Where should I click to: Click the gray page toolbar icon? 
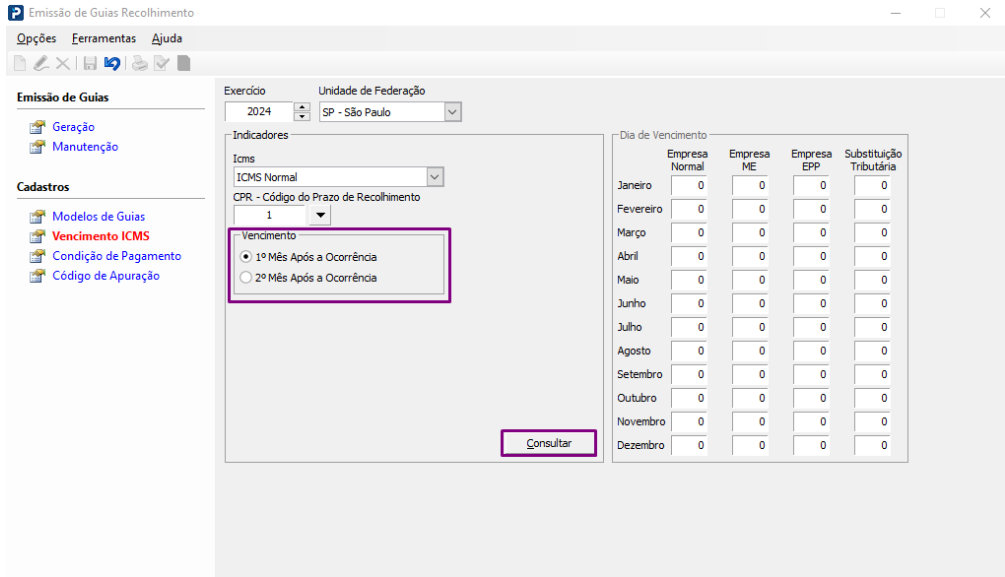pyautogui.click(x=184, y=63)
